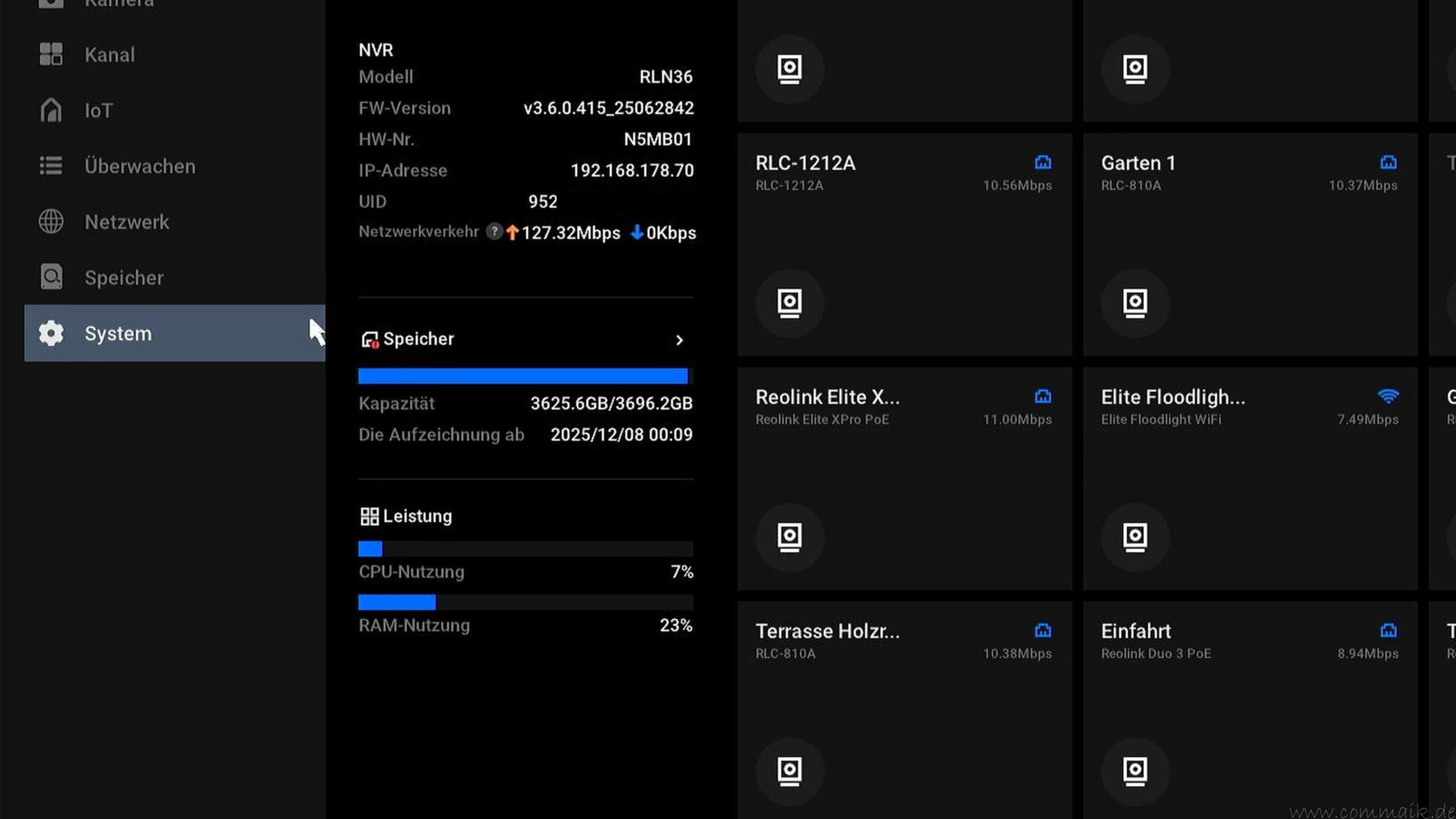Click camera icon in Einfahrt tile

point(1135,771)
